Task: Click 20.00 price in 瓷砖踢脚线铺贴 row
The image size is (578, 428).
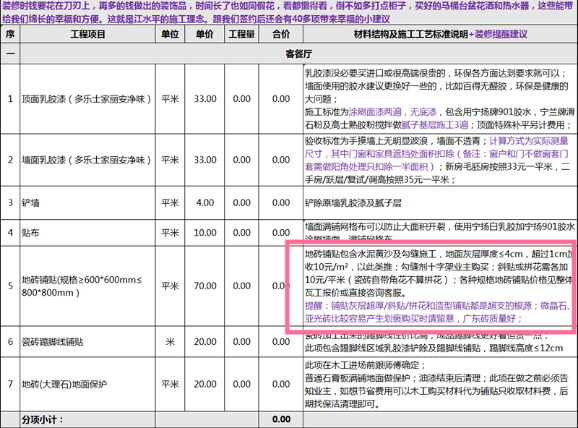Action: 205,342
